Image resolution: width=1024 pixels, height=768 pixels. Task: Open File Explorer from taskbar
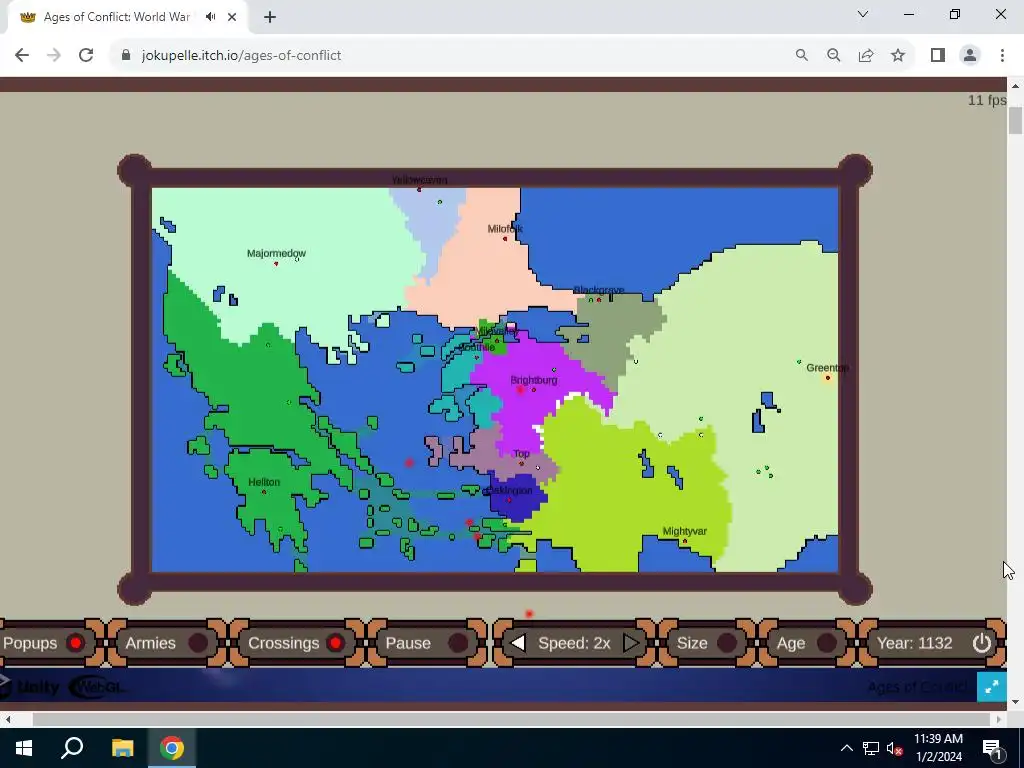click(x=122, y=748)
